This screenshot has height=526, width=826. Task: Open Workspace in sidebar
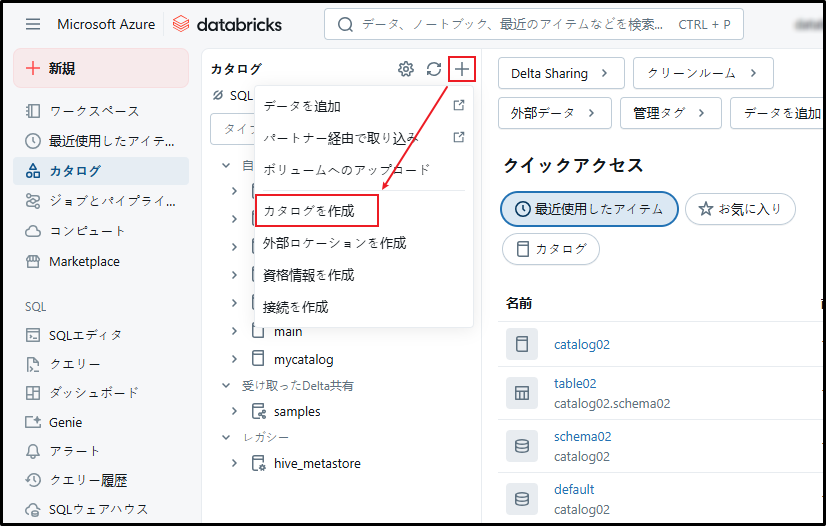click(101, 111)
